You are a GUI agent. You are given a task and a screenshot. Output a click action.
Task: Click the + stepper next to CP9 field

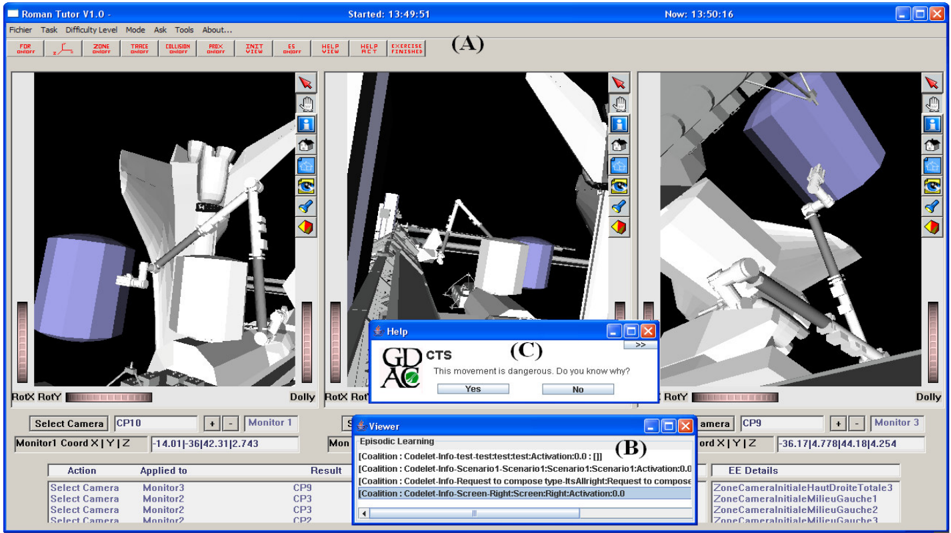[838, 423]
